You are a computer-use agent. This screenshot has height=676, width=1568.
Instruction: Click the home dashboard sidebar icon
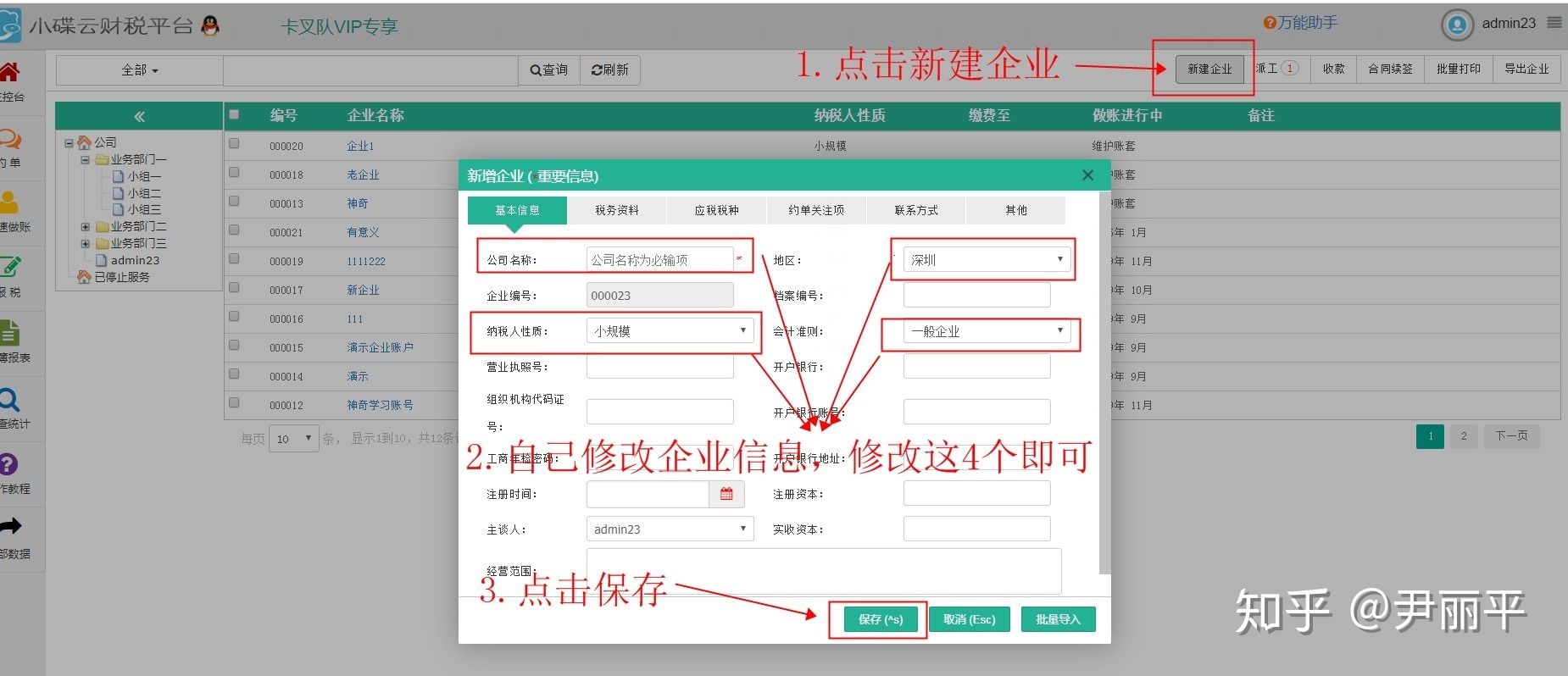pyautogui.click(x=8, y=71)
